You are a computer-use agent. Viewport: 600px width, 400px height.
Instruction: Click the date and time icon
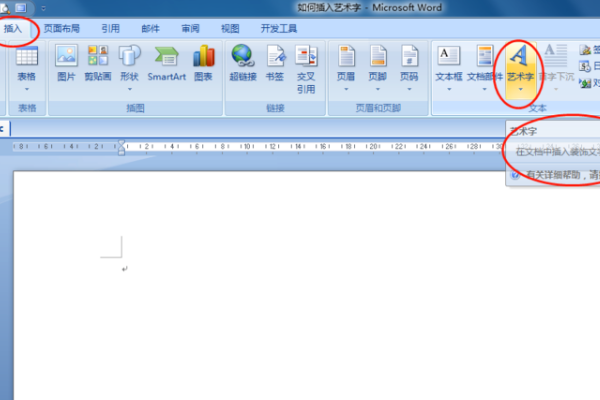point(585,66)
